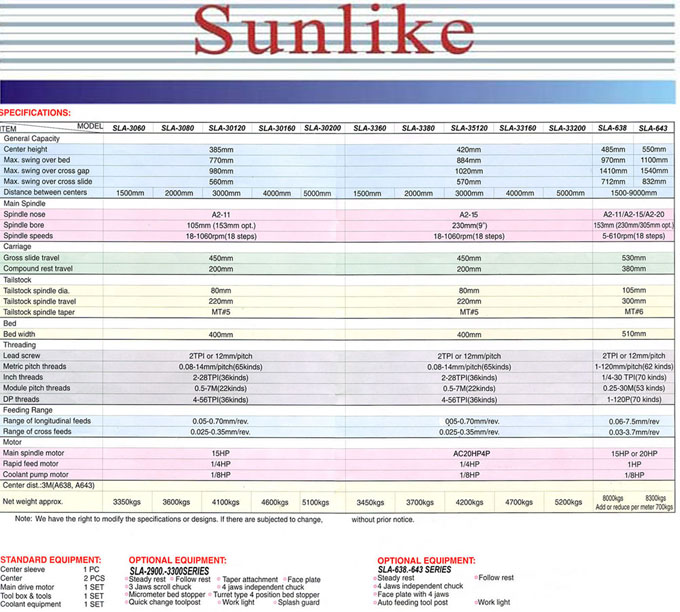680x612 pixels.
Task: Click the 0.25-30M(53 kinds) module pitch value
Action: pyautogui.click(x=634, y=388)
